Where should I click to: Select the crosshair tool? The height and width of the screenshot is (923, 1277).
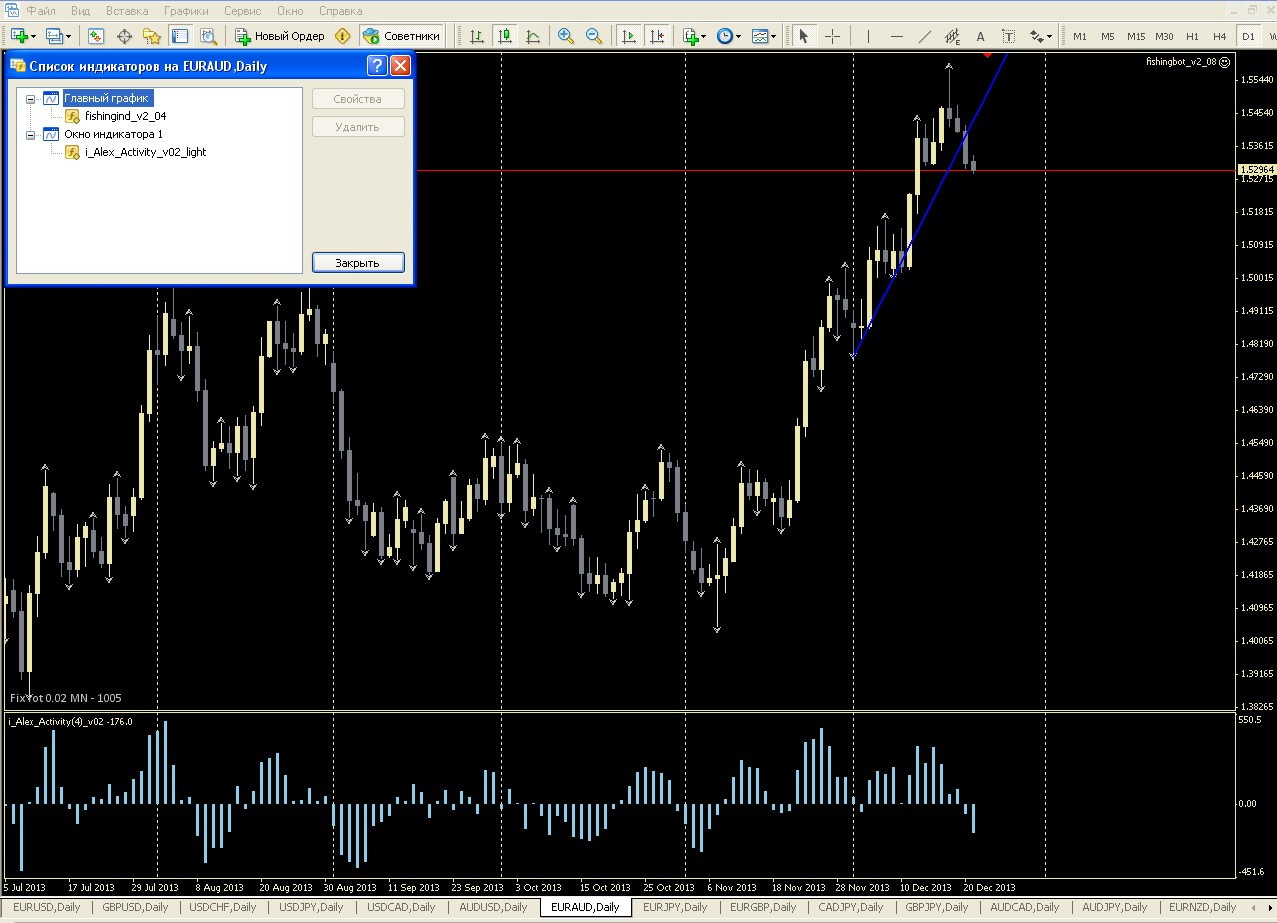coord(832,36)
